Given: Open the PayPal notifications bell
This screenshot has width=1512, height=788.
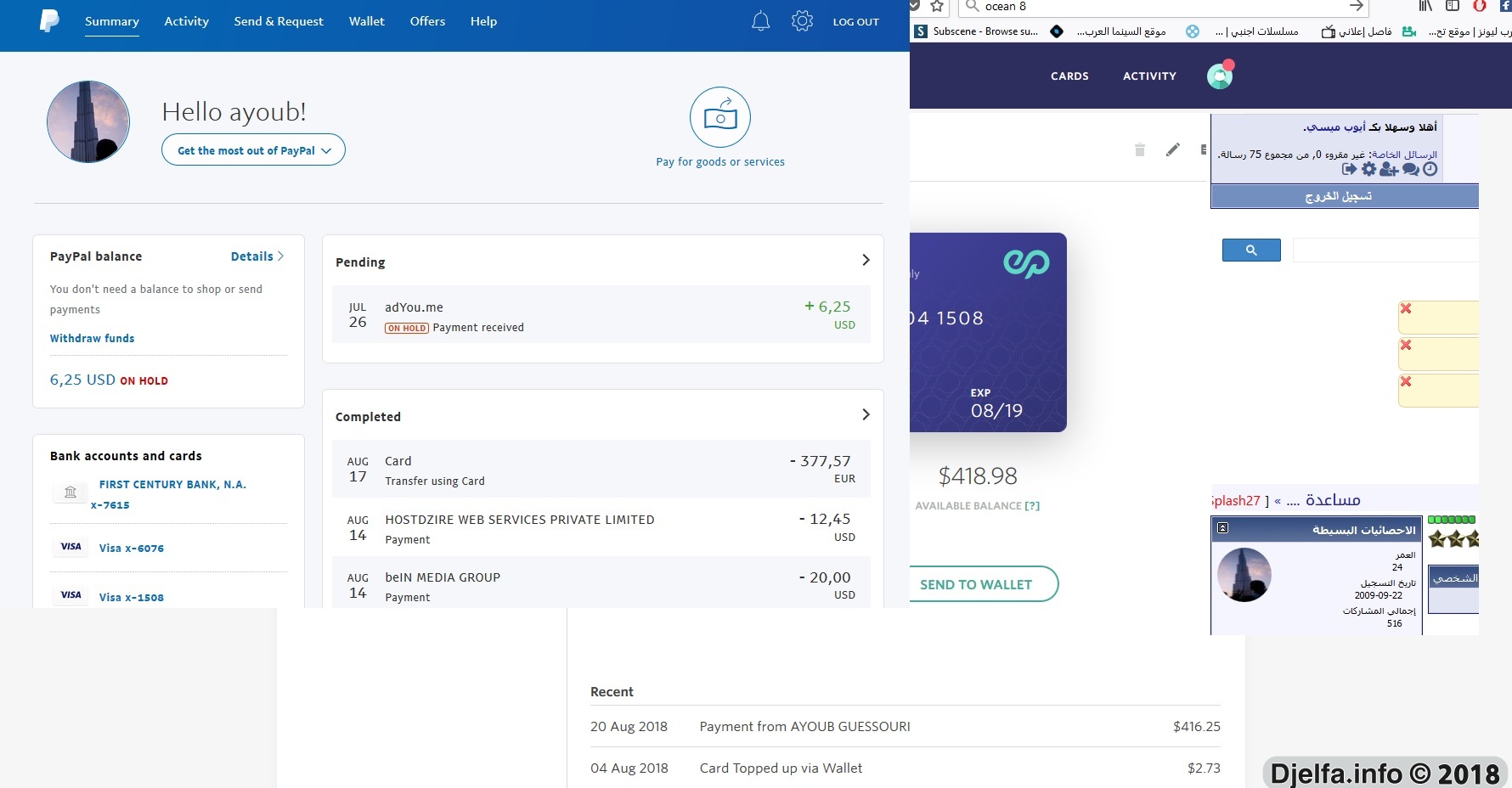Looking at the screenshot, I should click(x=761, y=21).
